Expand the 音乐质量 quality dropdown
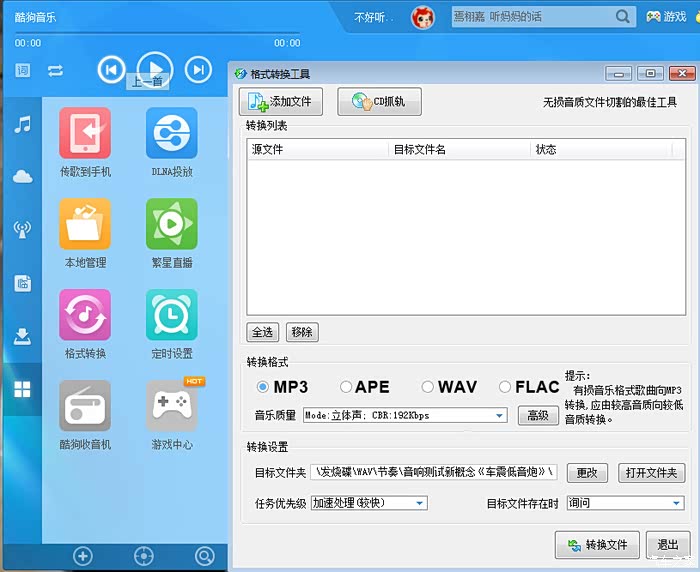700x572 pixels. tap(499, 416)
